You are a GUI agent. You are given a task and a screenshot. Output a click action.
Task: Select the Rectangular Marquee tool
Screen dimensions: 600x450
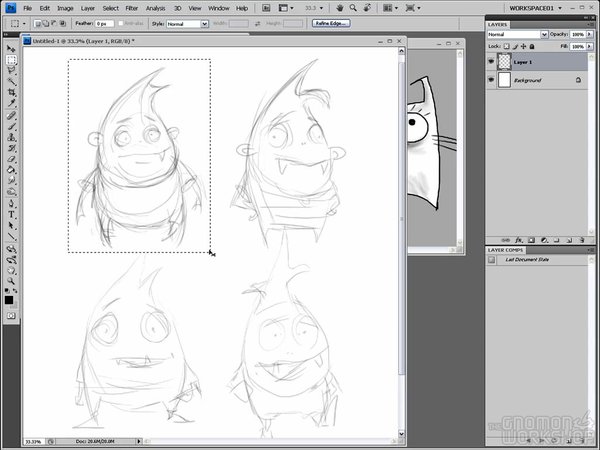click(x=12, y=59)
